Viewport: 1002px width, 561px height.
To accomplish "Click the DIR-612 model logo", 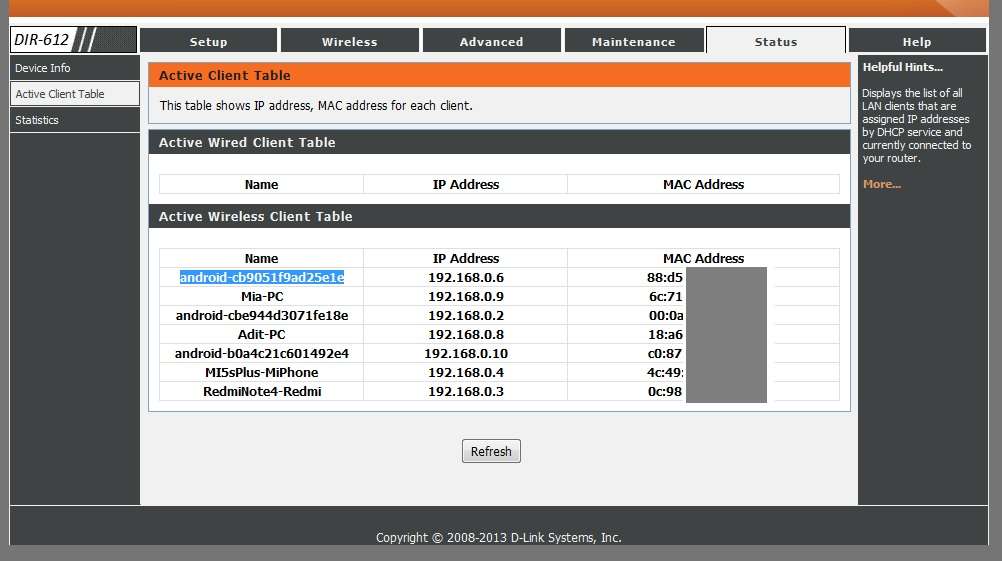I will 42,40.
